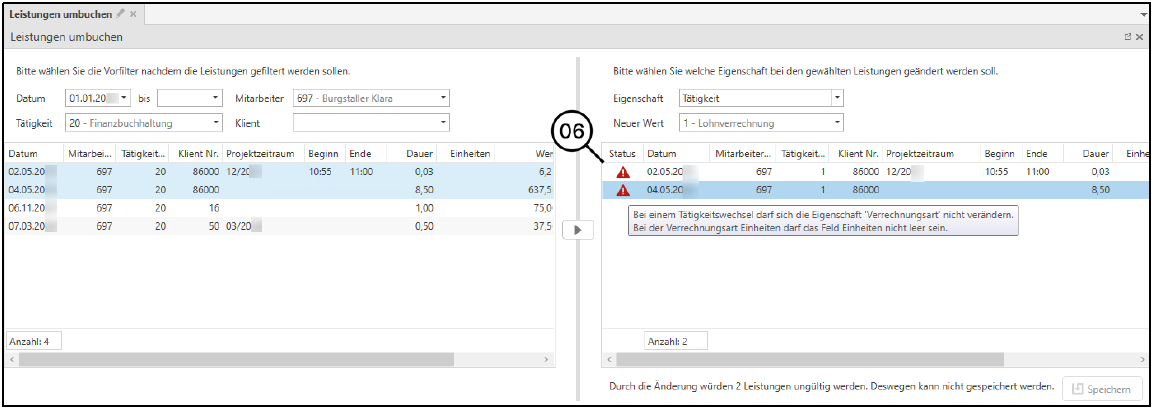Close the Leistungen umbuchen panel
The image size is (1154, 409).
pyautogui.click(x=1140, y=37)
